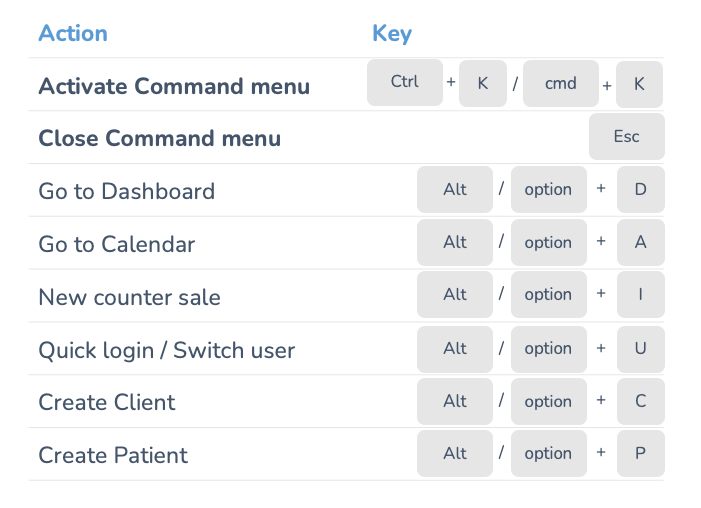701x508 pixels.
Task: Click the K key next to cmd
Action: [640, 84]
